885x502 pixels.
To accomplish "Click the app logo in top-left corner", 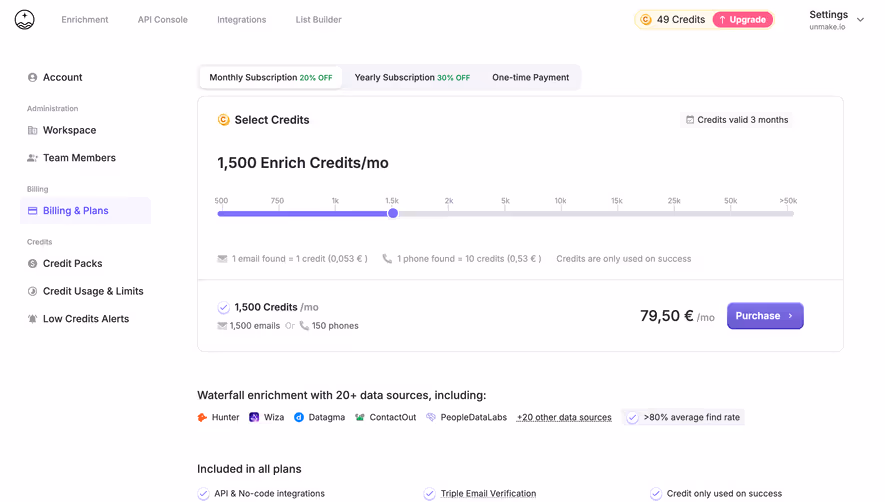I will pyautogui.click(x=24, y=20).
